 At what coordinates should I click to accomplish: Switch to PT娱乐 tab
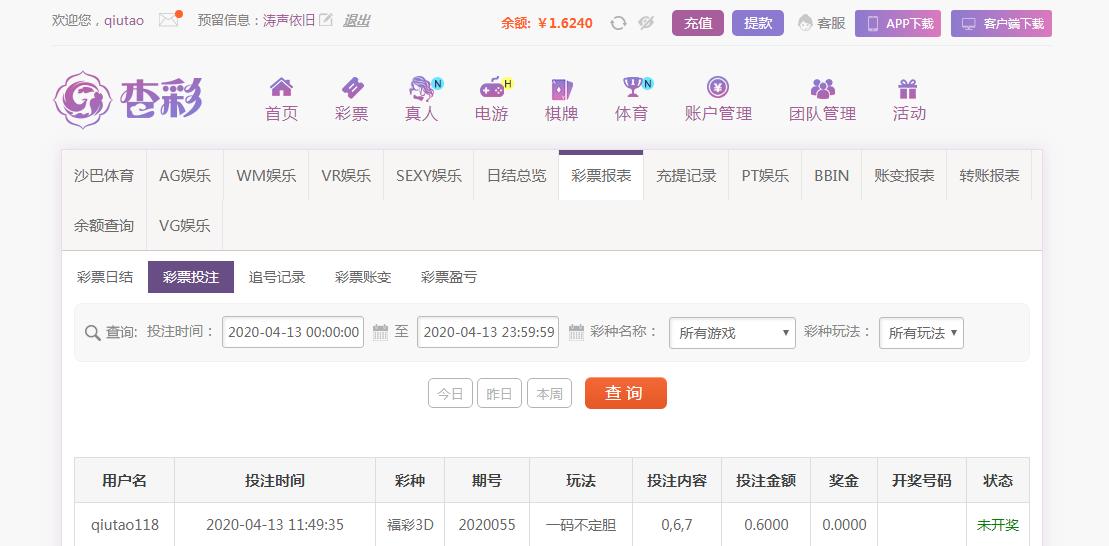765,175
